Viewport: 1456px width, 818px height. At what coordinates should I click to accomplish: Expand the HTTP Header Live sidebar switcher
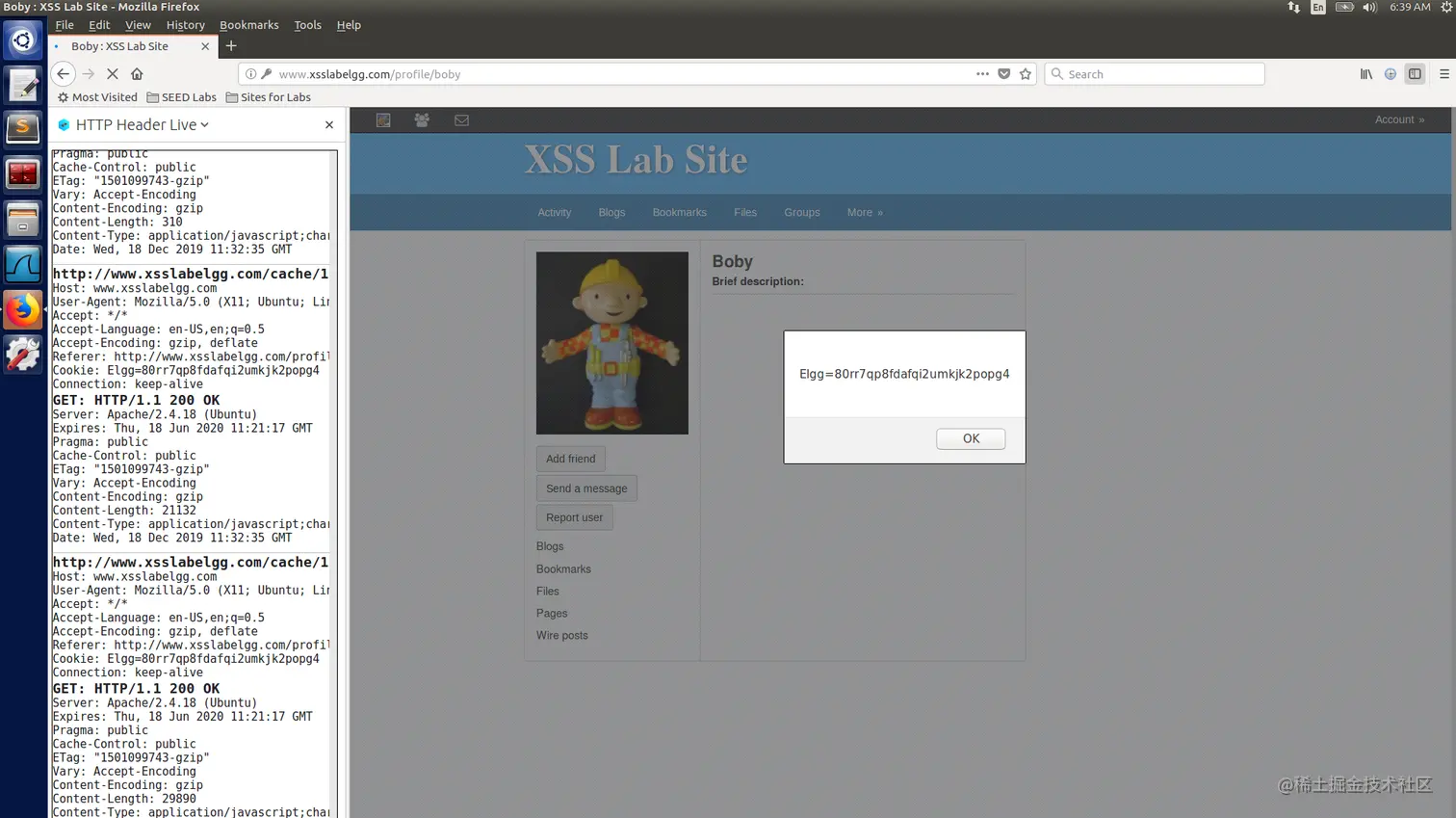tap(142, 125)
